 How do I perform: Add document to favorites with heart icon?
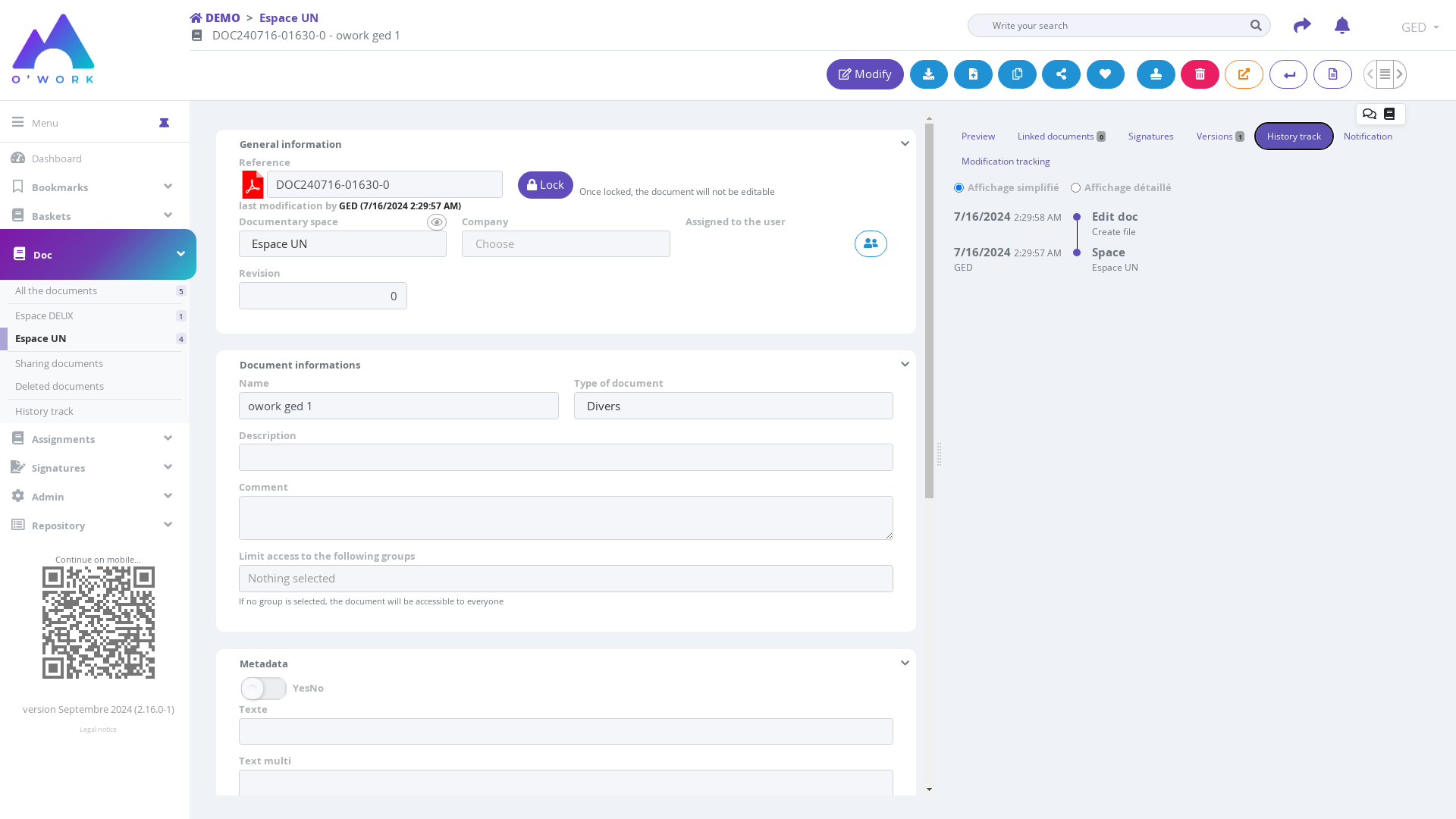(x=1105, y=74)
